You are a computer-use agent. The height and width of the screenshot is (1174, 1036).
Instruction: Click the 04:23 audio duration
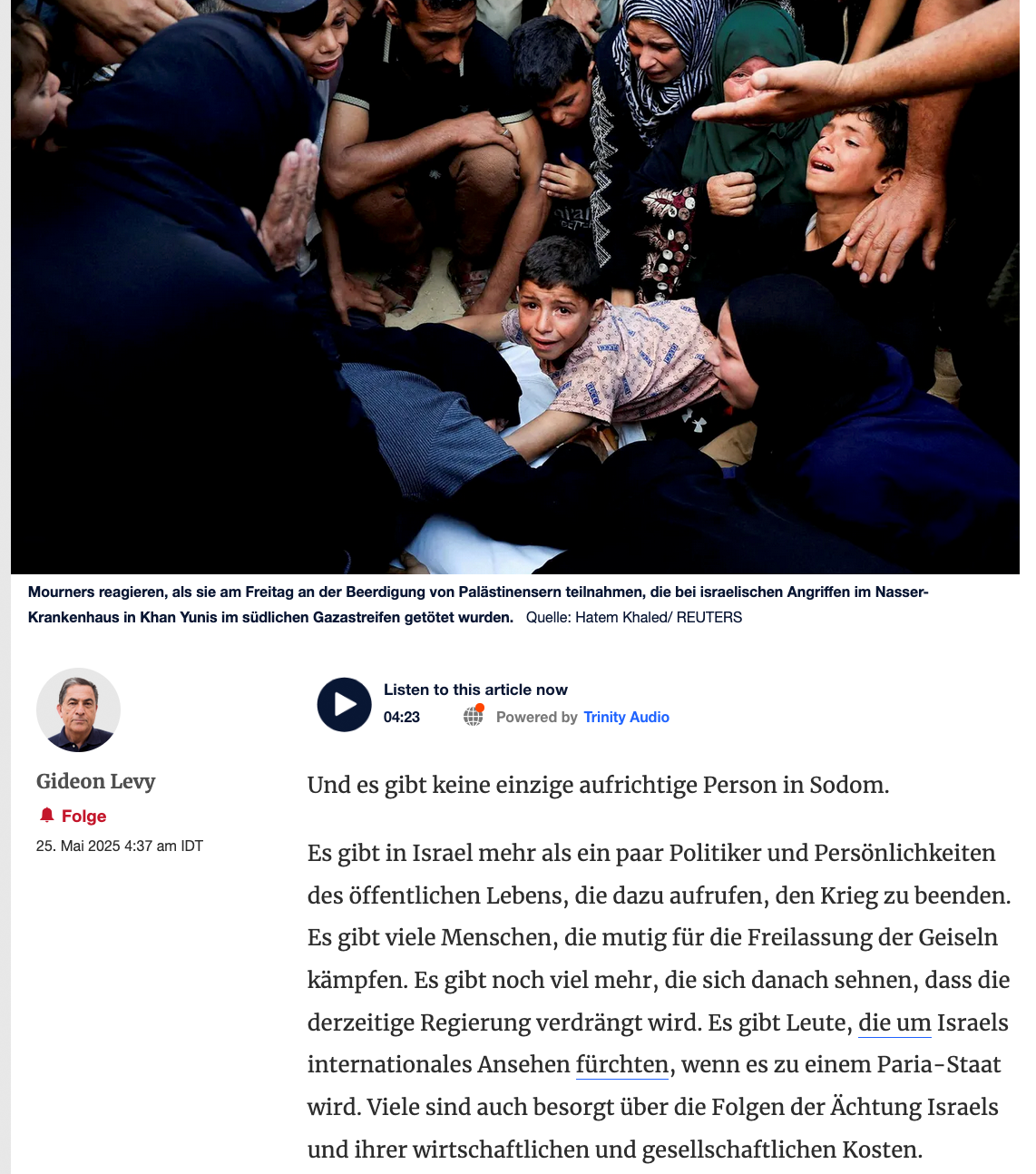[402, 717]
